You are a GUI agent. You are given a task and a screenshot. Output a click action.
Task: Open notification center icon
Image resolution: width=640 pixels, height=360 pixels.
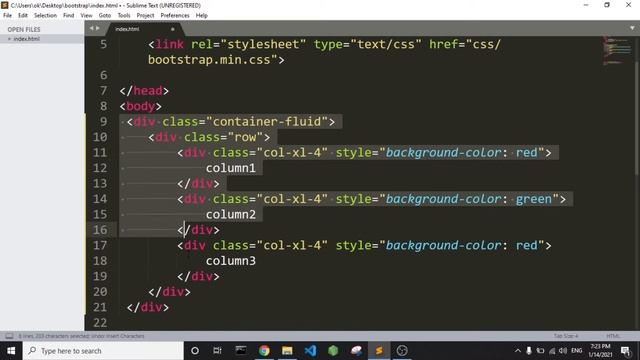tap(625, 351)
